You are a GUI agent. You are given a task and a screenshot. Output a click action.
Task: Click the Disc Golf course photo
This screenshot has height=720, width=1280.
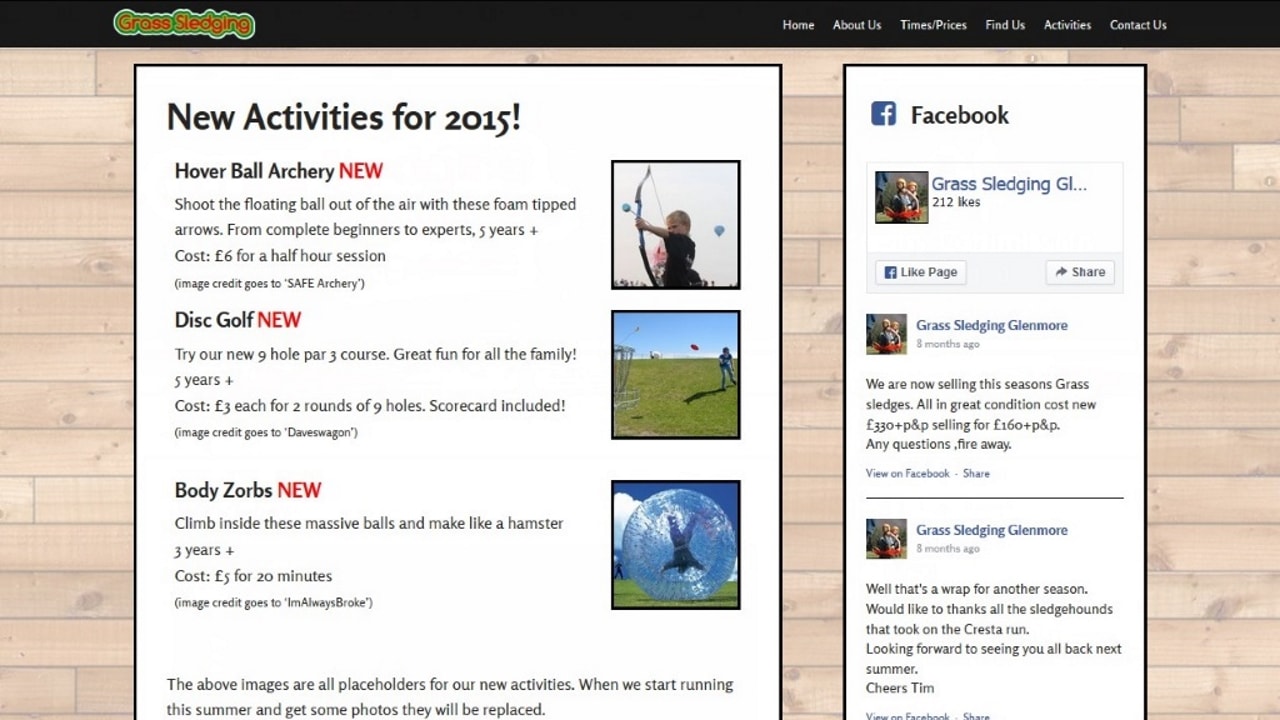point(675,375)
